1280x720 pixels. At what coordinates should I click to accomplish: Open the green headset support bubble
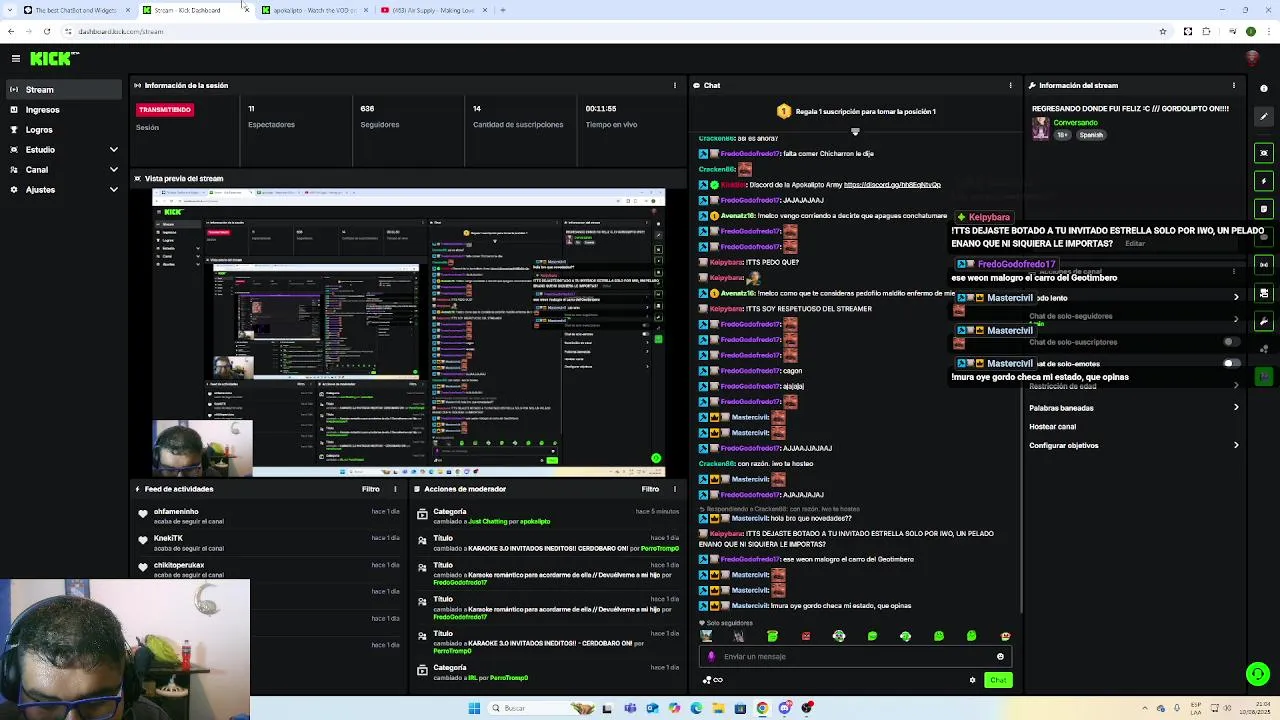click(x=1257, y=673)
